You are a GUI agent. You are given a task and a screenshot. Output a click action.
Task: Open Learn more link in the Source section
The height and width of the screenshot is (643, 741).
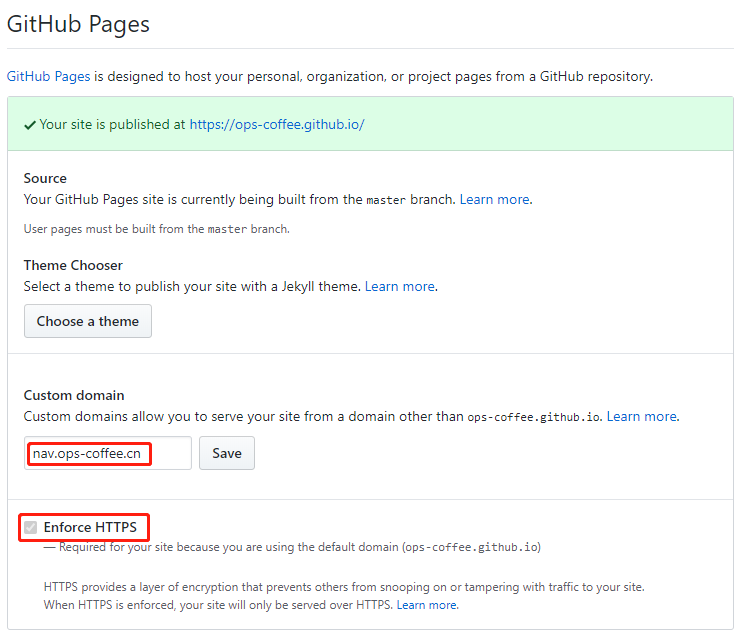coord(494,199)
